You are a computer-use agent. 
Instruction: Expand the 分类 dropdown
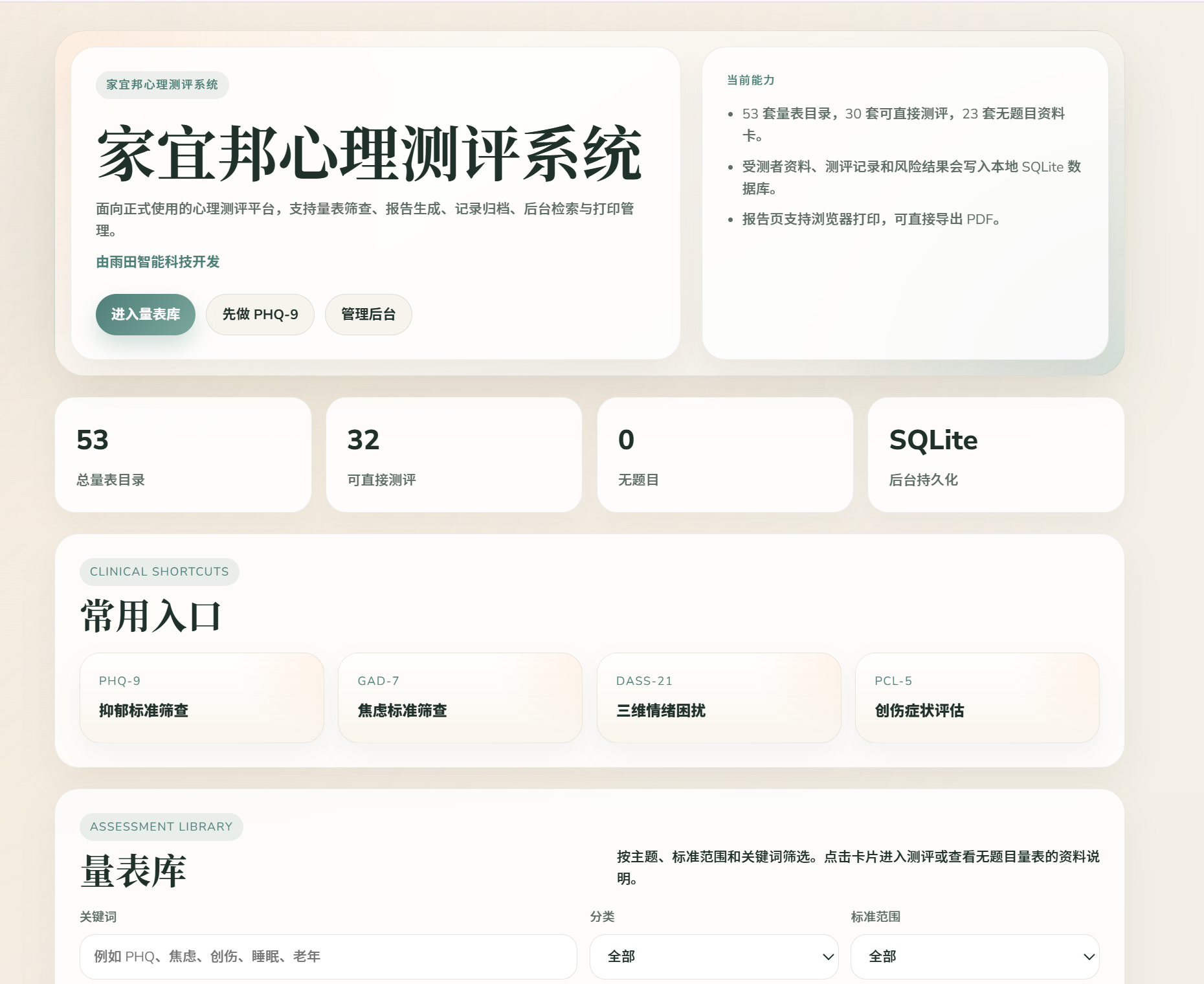[x=714, y=957]
